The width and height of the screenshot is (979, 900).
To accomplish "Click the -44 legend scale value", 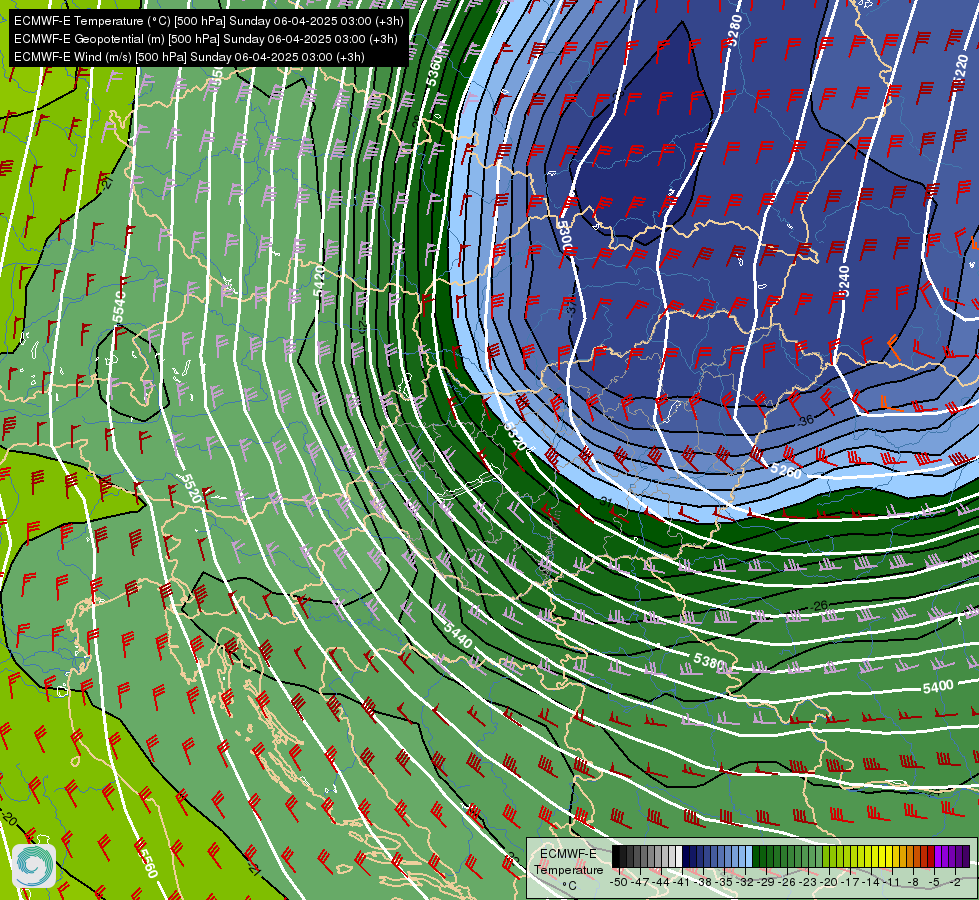I will coord(661,882).
